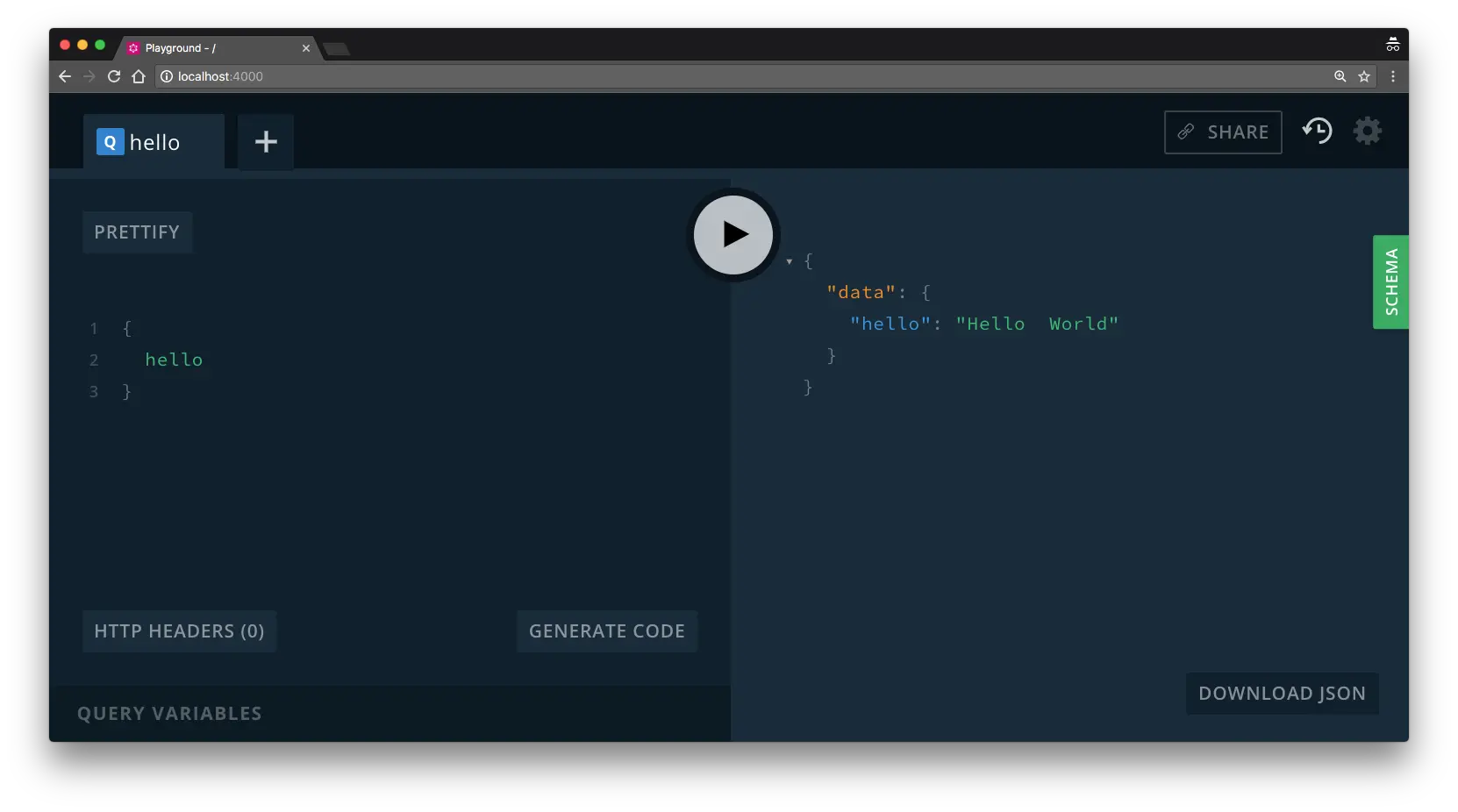This screenshot has width=1458, height=812.
Task: Select the Playground browser tab
Action: click(217, 48)
